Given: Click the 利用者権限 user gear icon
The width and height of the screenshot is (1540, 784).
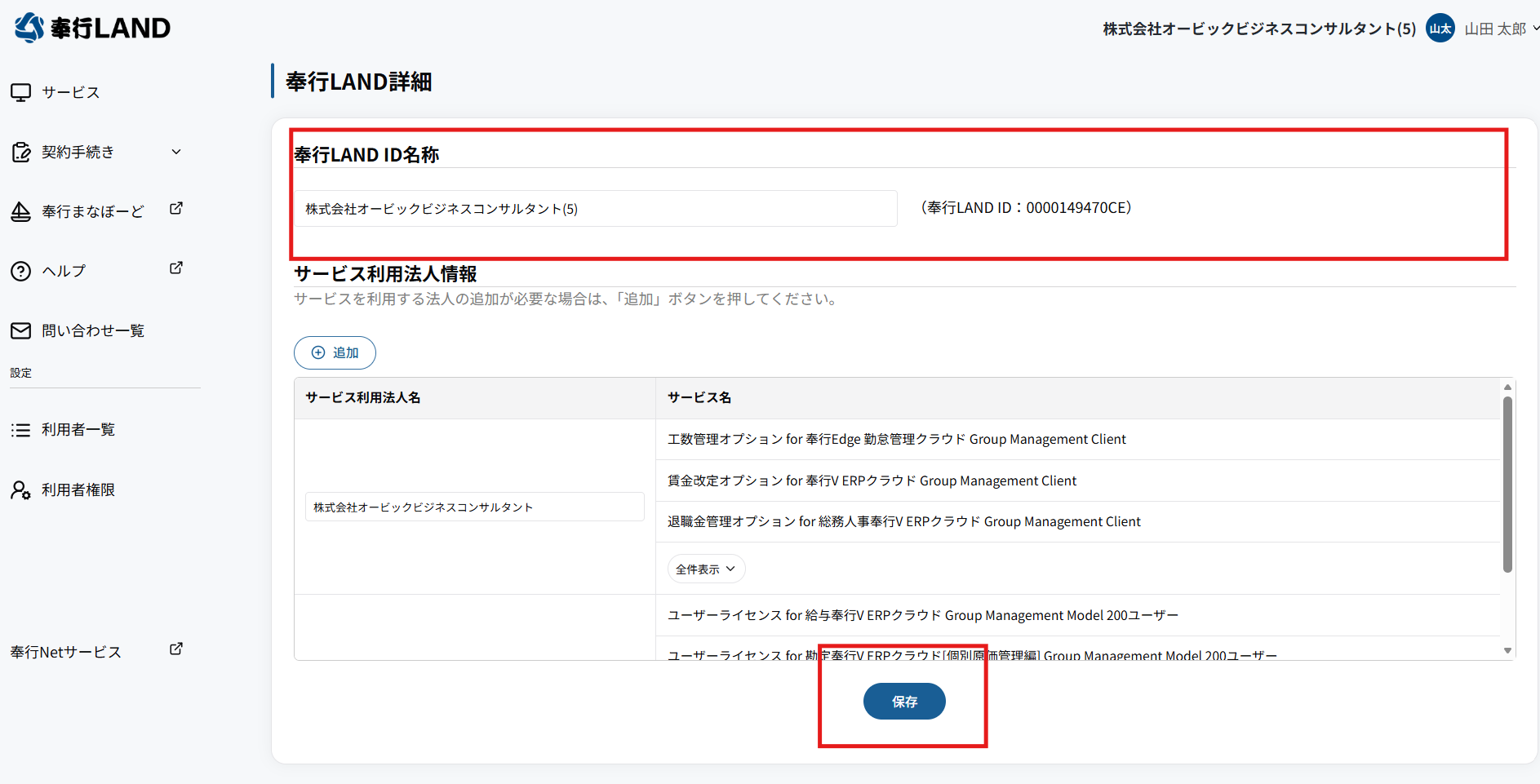Looking at the screenshot, I should pos(21,490).
